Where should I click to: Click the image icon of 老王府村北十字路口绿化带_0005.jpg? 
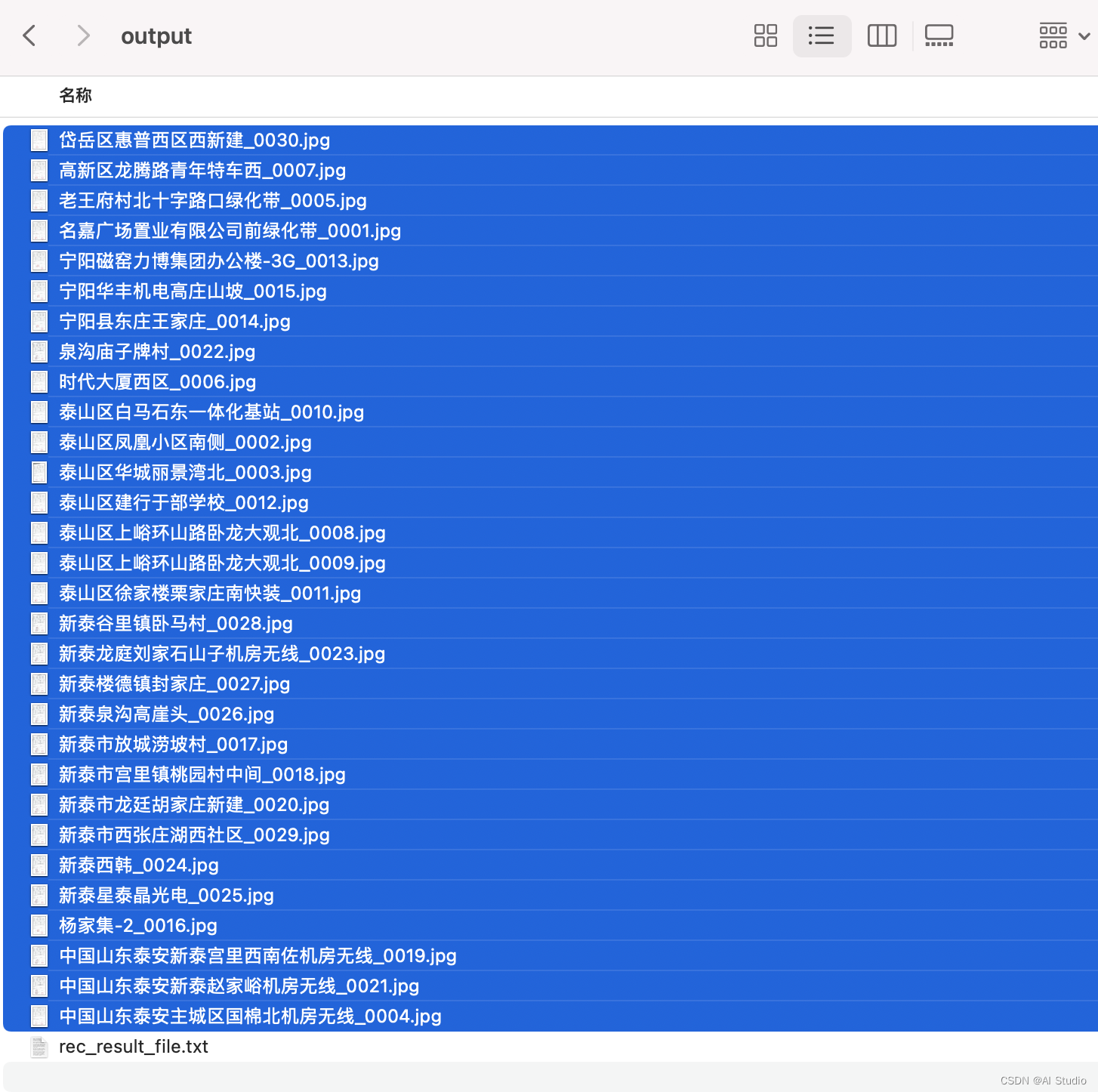point(39,200)
